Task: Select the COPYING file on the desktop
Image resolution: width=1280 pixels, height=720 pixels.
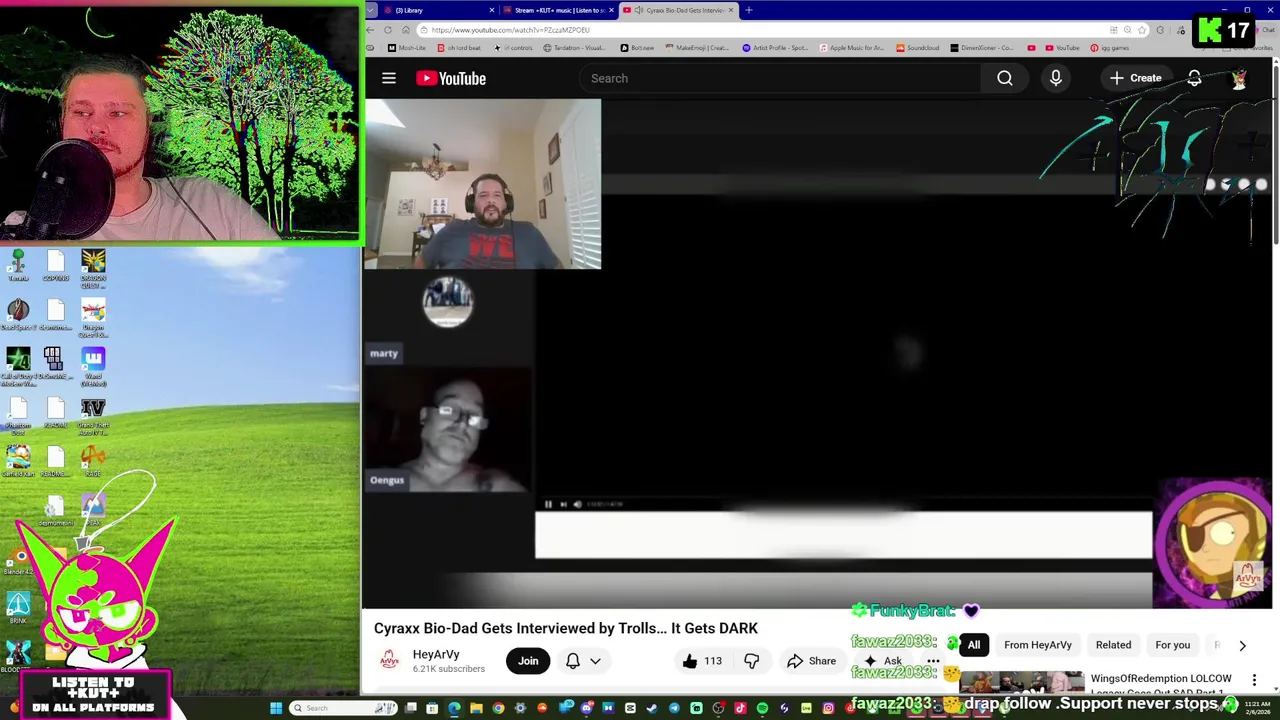Action: click(x=55, y=266)
